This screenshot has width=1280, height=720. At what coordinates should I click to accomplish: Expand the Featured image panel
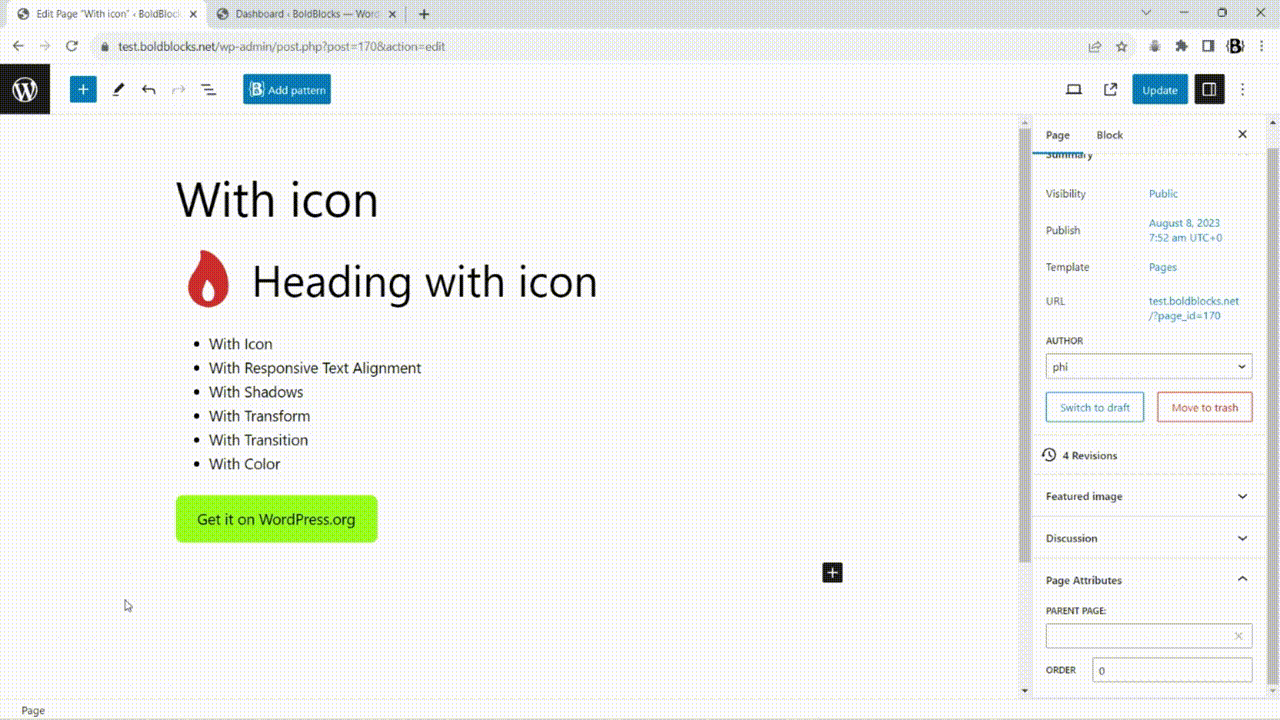pos(1149,496)
